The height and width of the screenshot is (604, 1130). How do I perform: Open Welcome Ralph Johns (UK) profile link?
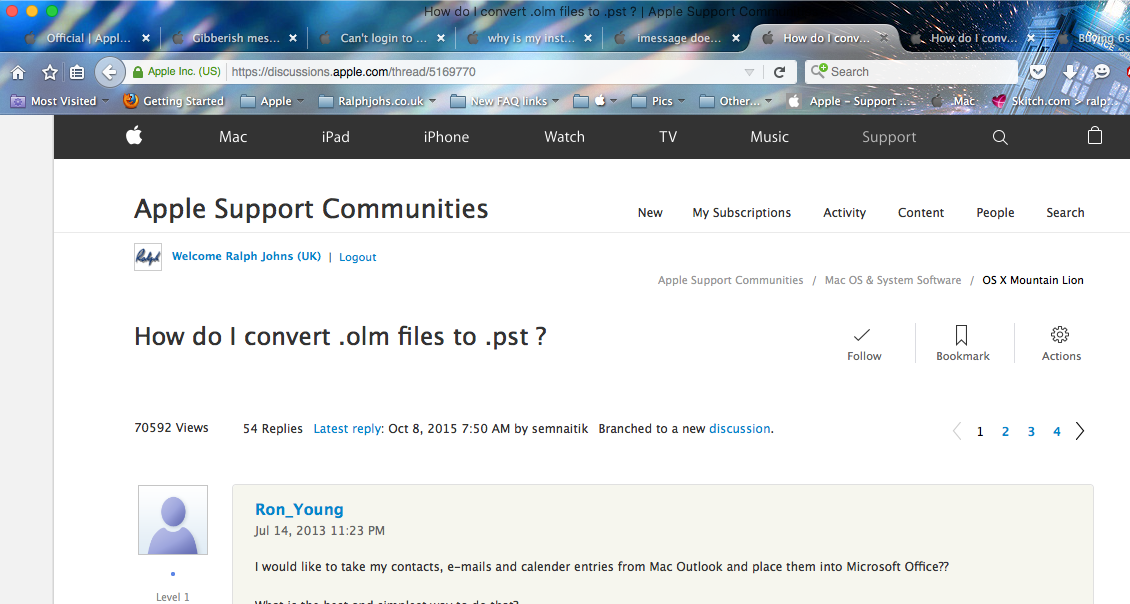[246, 257]
